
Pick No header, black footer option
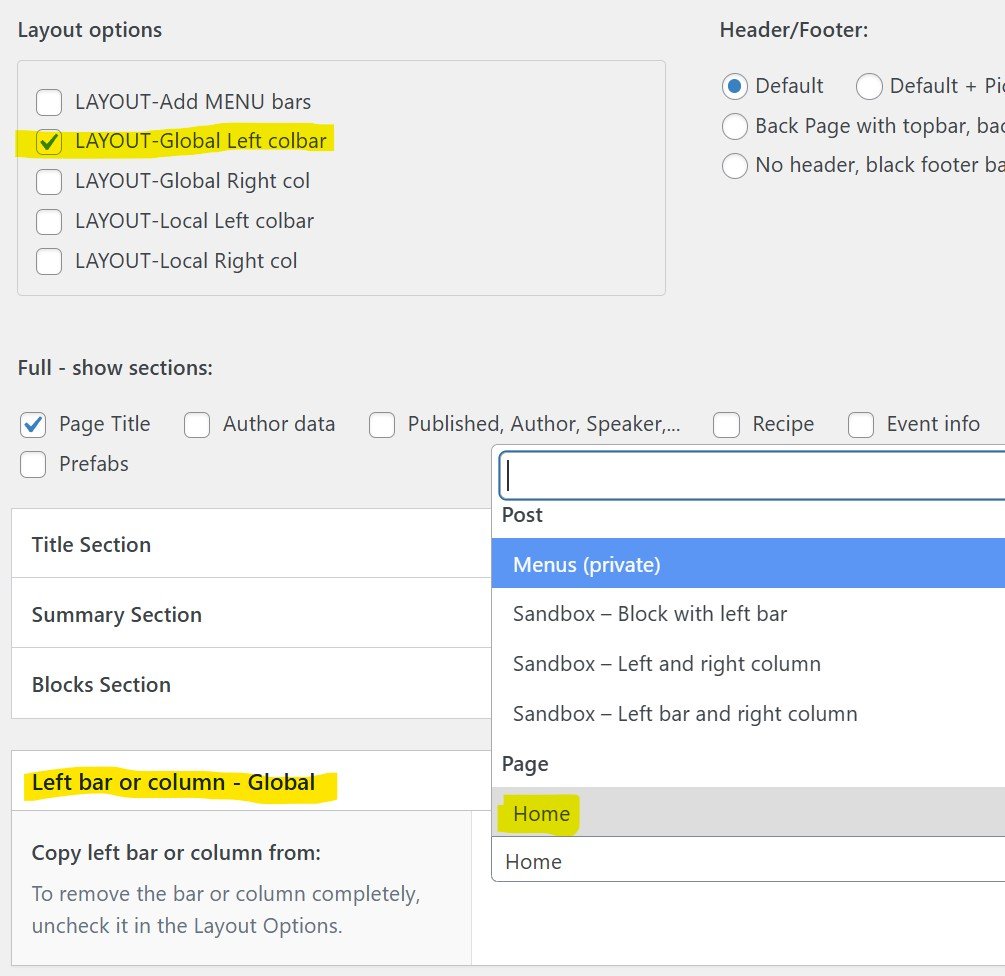tap(735, 166)
